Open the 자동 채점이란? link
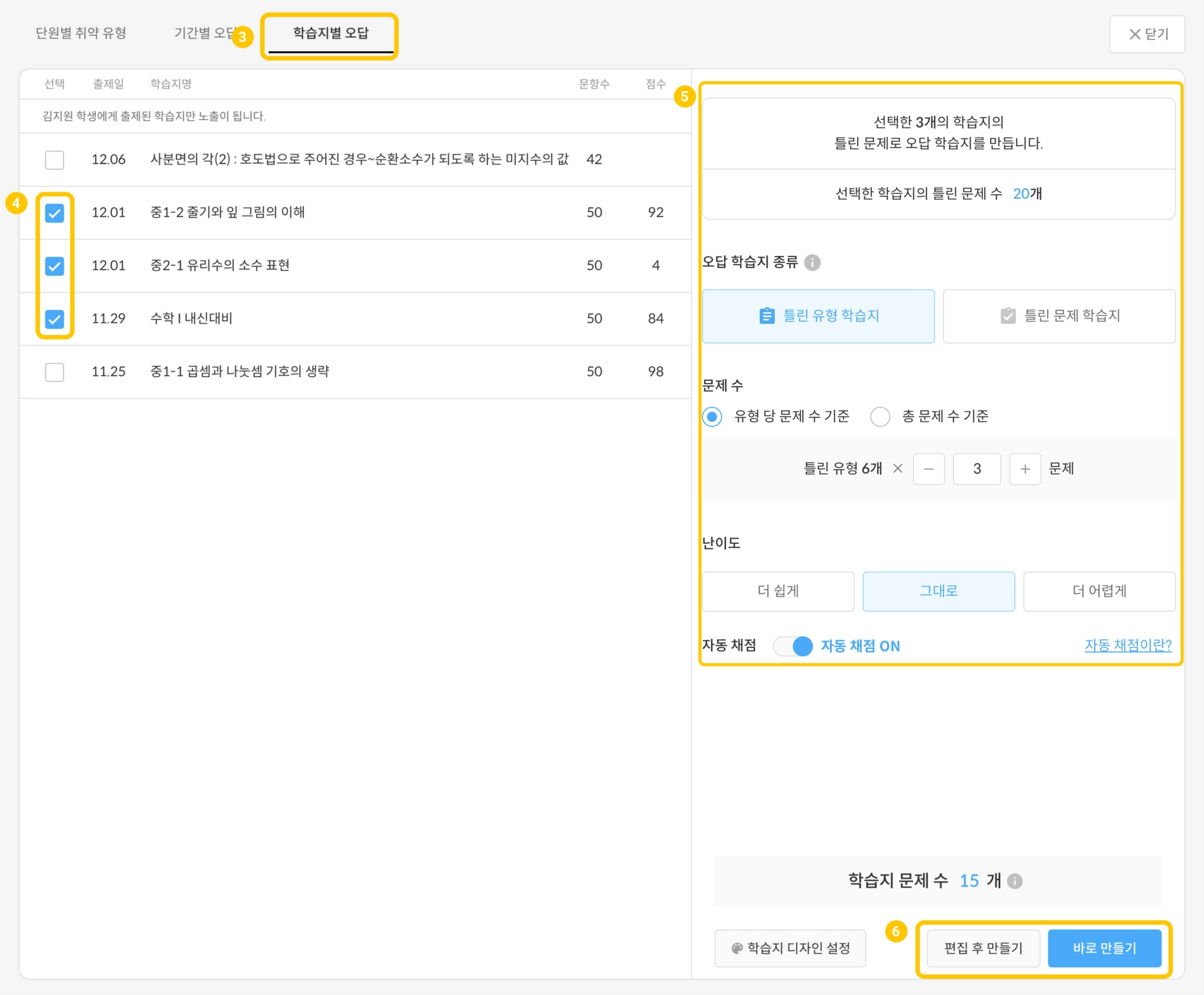The height and width of the screenshot is (995, 1204). (x=1128, y=645)
